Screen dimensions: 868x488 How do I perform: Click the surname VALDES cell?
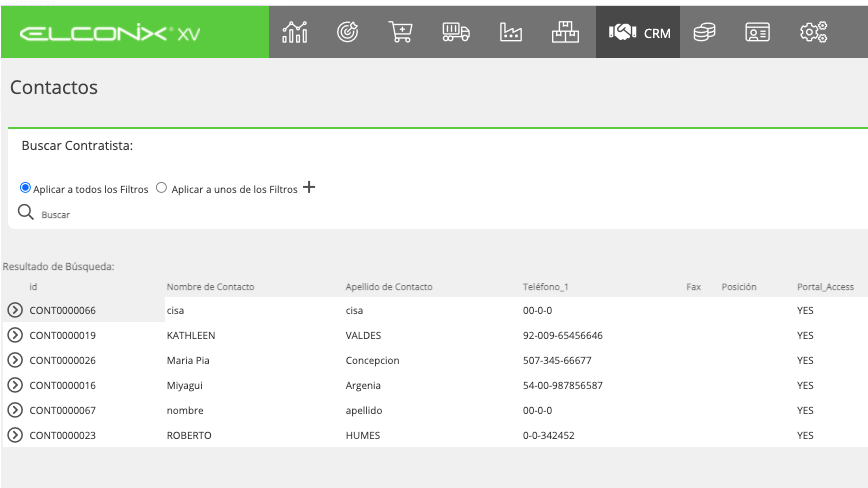click(x=363, y=335)
